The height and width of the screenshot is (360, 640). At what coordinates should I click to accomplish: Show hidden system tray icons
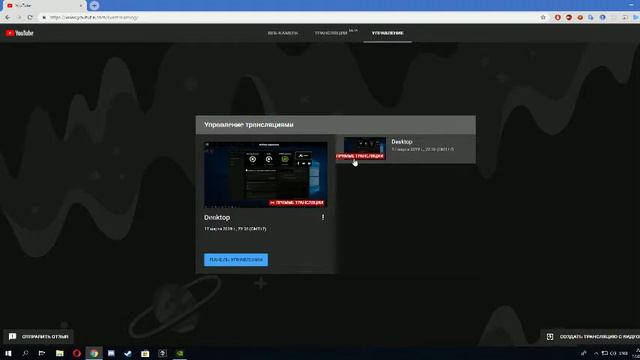596,353
